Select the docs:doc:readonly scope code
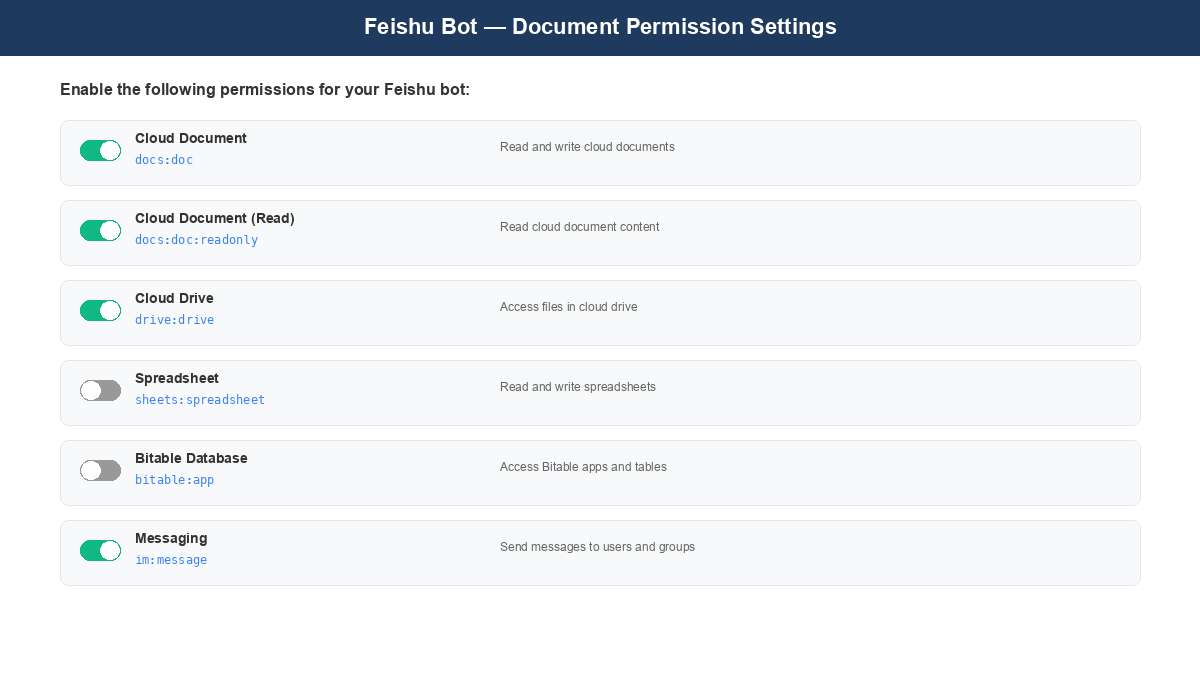The width and height of the screenshot is (1200, 700). 197,240
